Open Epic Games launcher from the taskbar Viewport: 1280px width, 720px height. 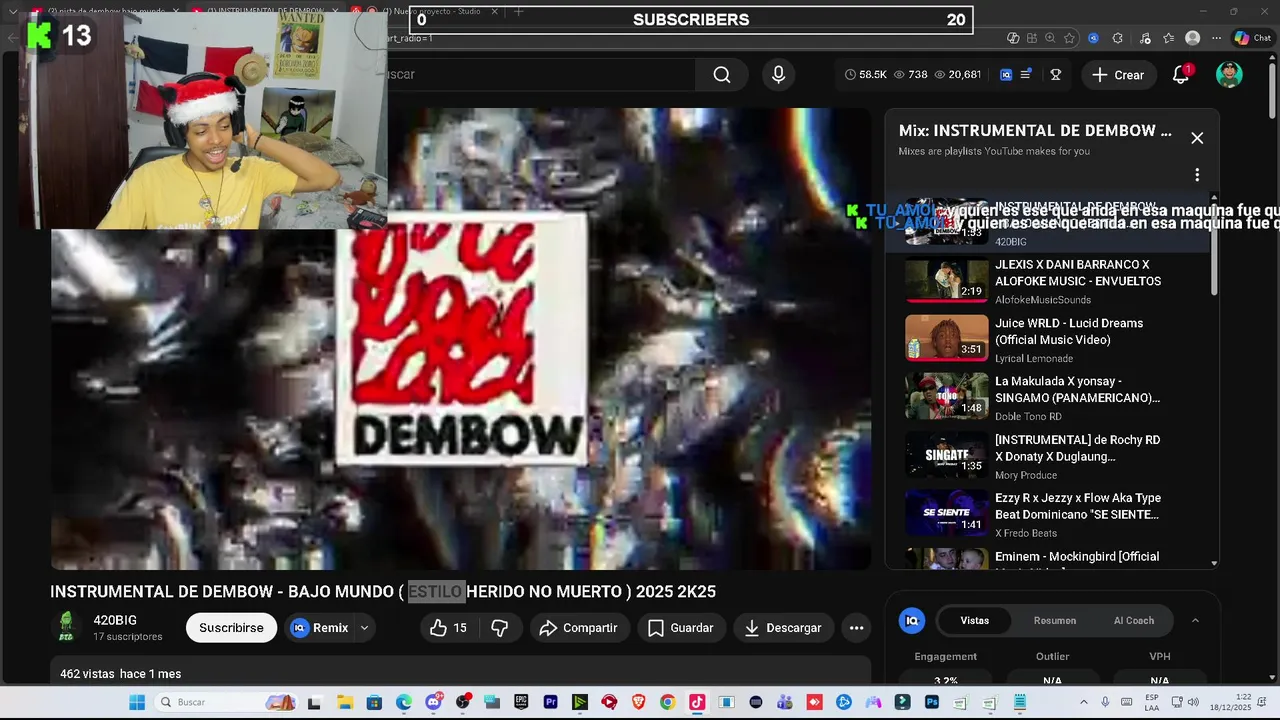521,702
